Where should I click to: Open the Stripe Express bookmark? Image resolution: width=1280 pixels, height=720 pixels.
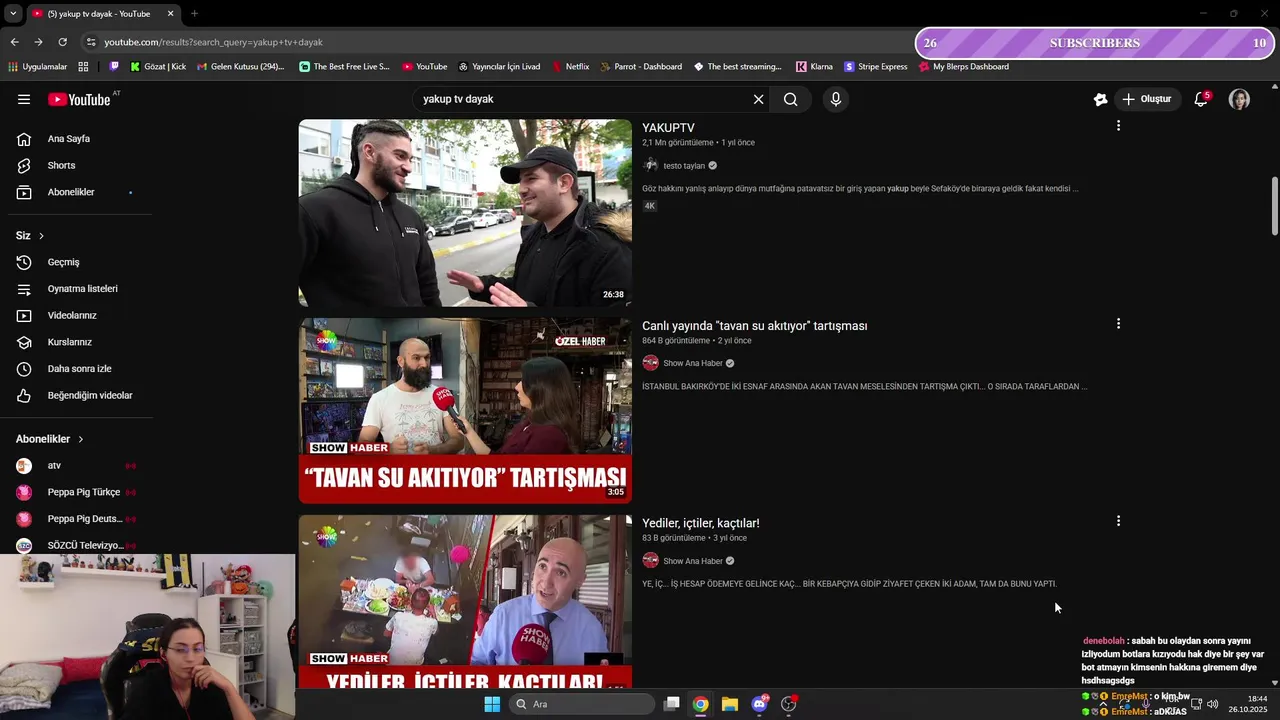(x=876, y=67)
